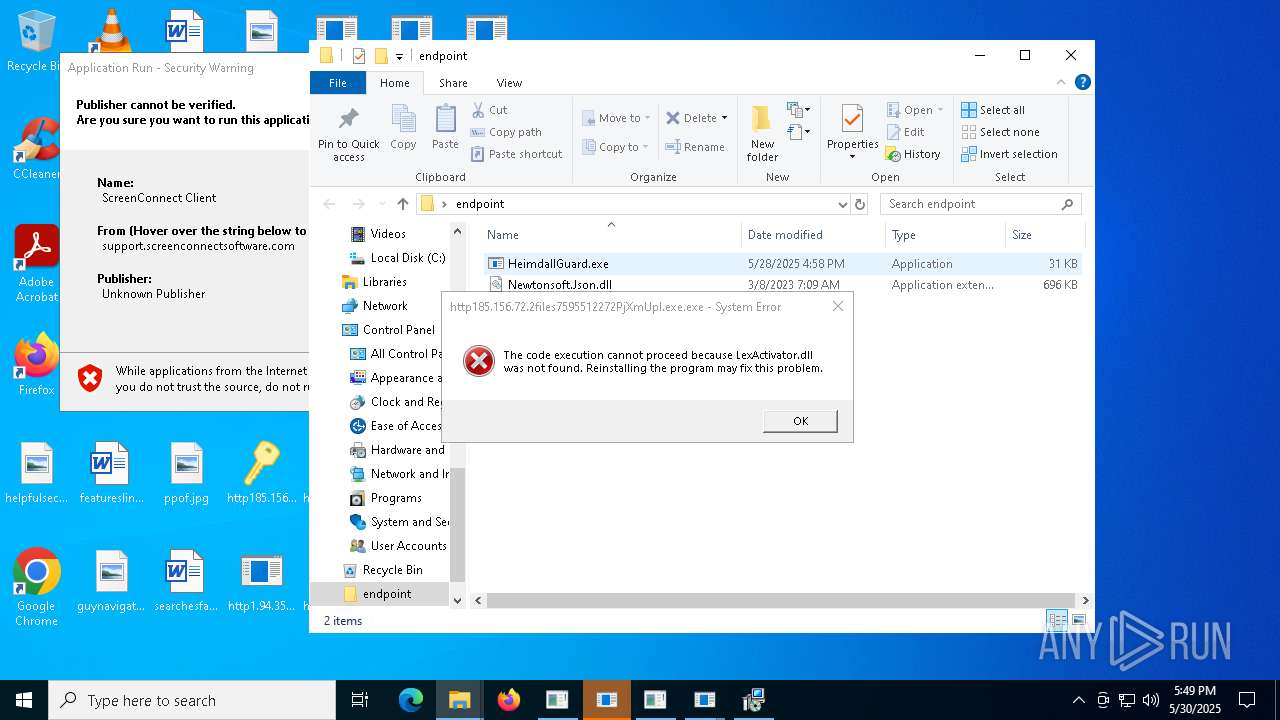Select Videos in the navigation pane

(x=388, y=234)
